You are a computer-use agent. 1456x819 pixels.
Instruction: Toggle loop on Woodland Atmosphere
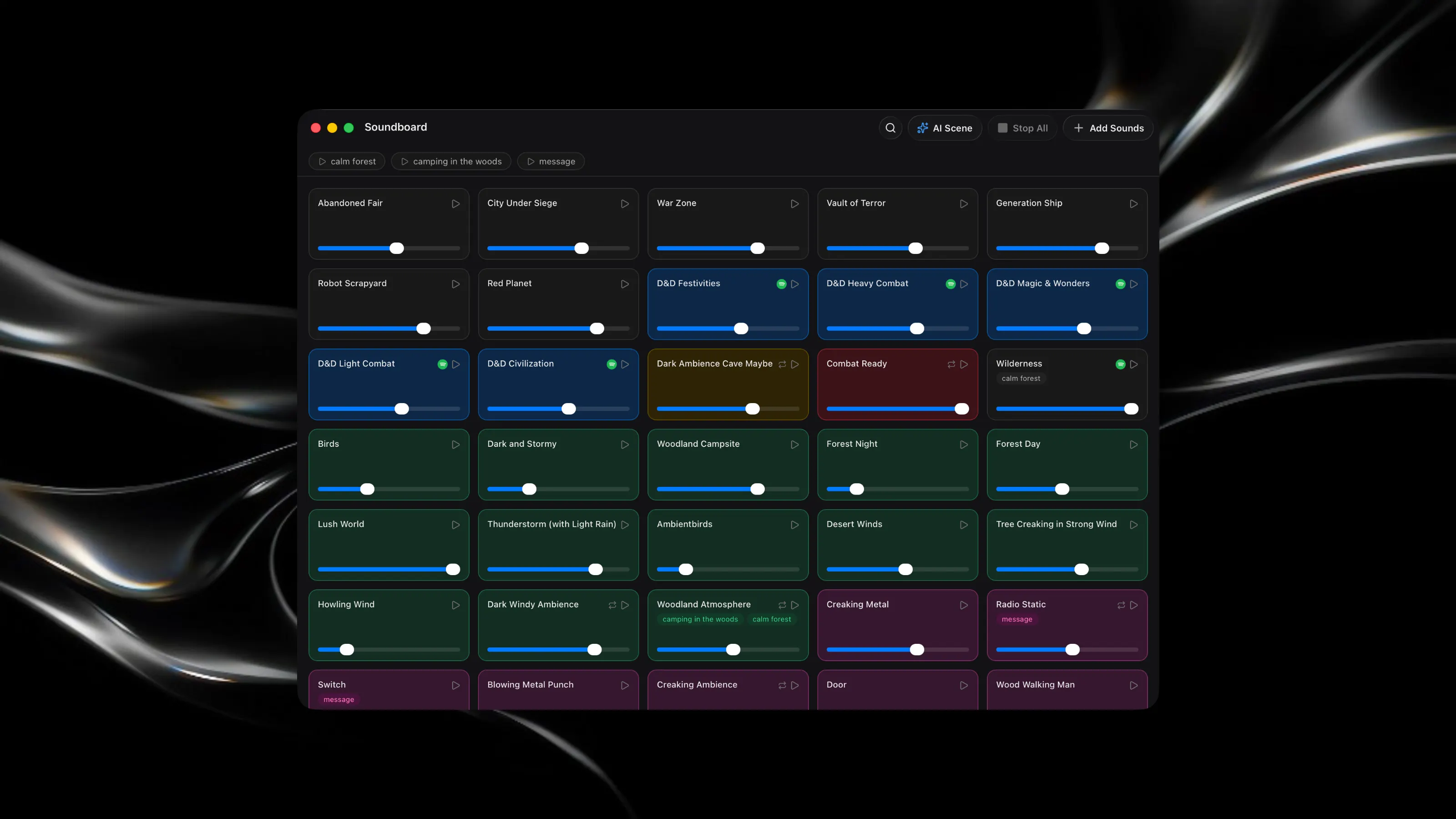point(782,605)
